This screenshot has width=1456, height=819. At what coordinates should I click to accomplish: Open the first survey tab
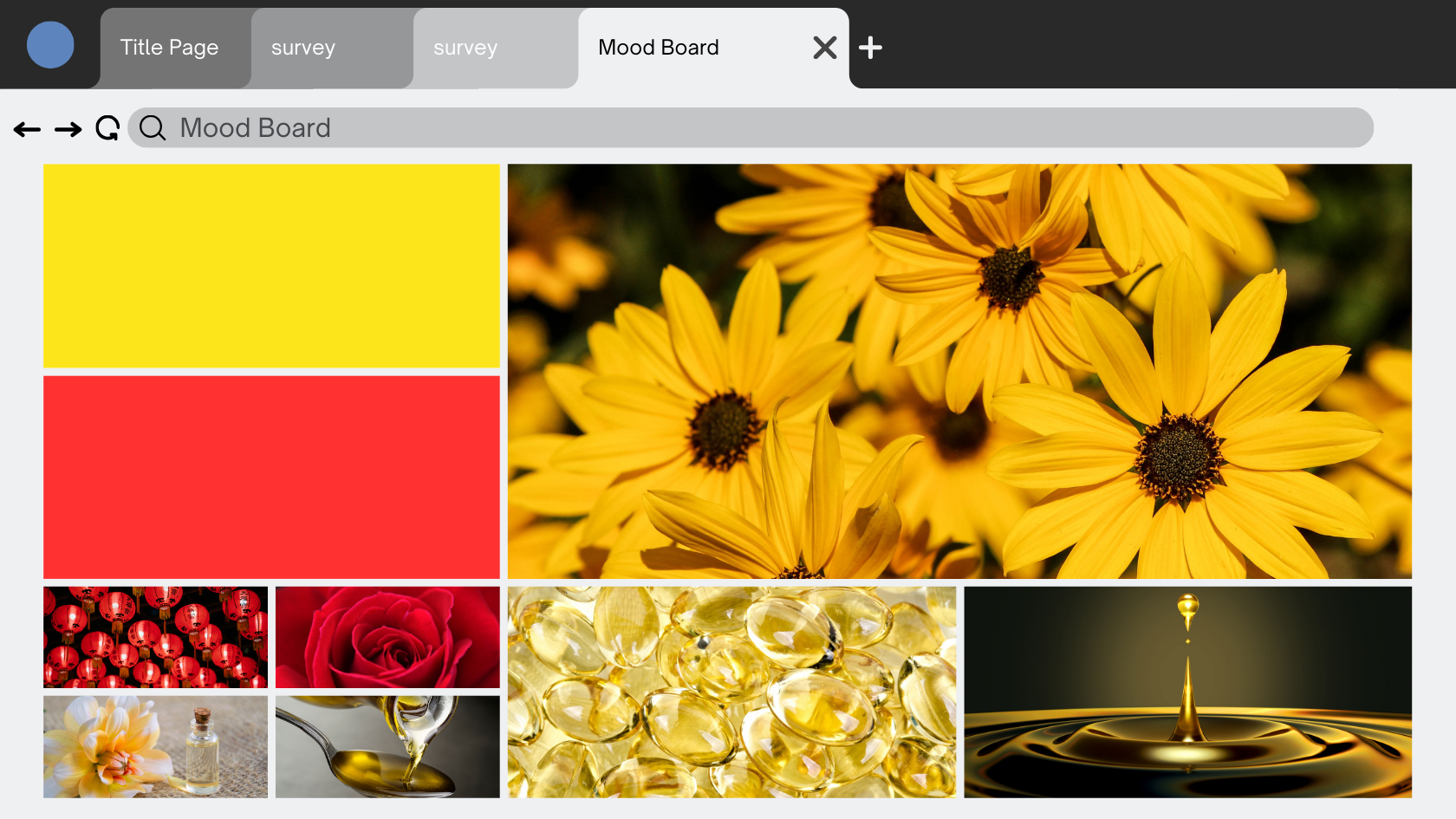click(x=332, y=48)
